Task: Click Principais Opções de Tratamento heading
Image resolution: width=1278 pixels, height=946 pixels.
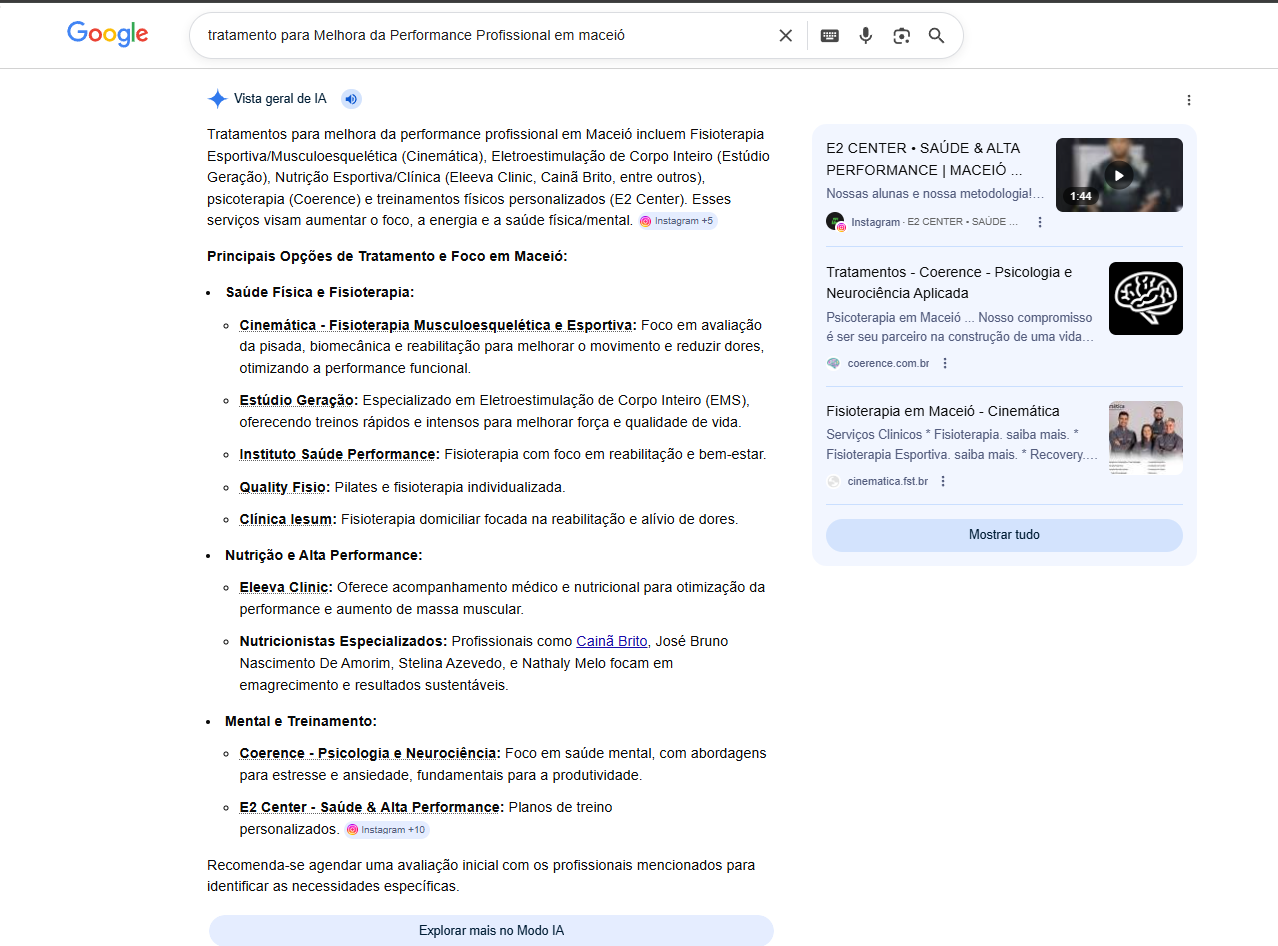Action: point(387,256)
